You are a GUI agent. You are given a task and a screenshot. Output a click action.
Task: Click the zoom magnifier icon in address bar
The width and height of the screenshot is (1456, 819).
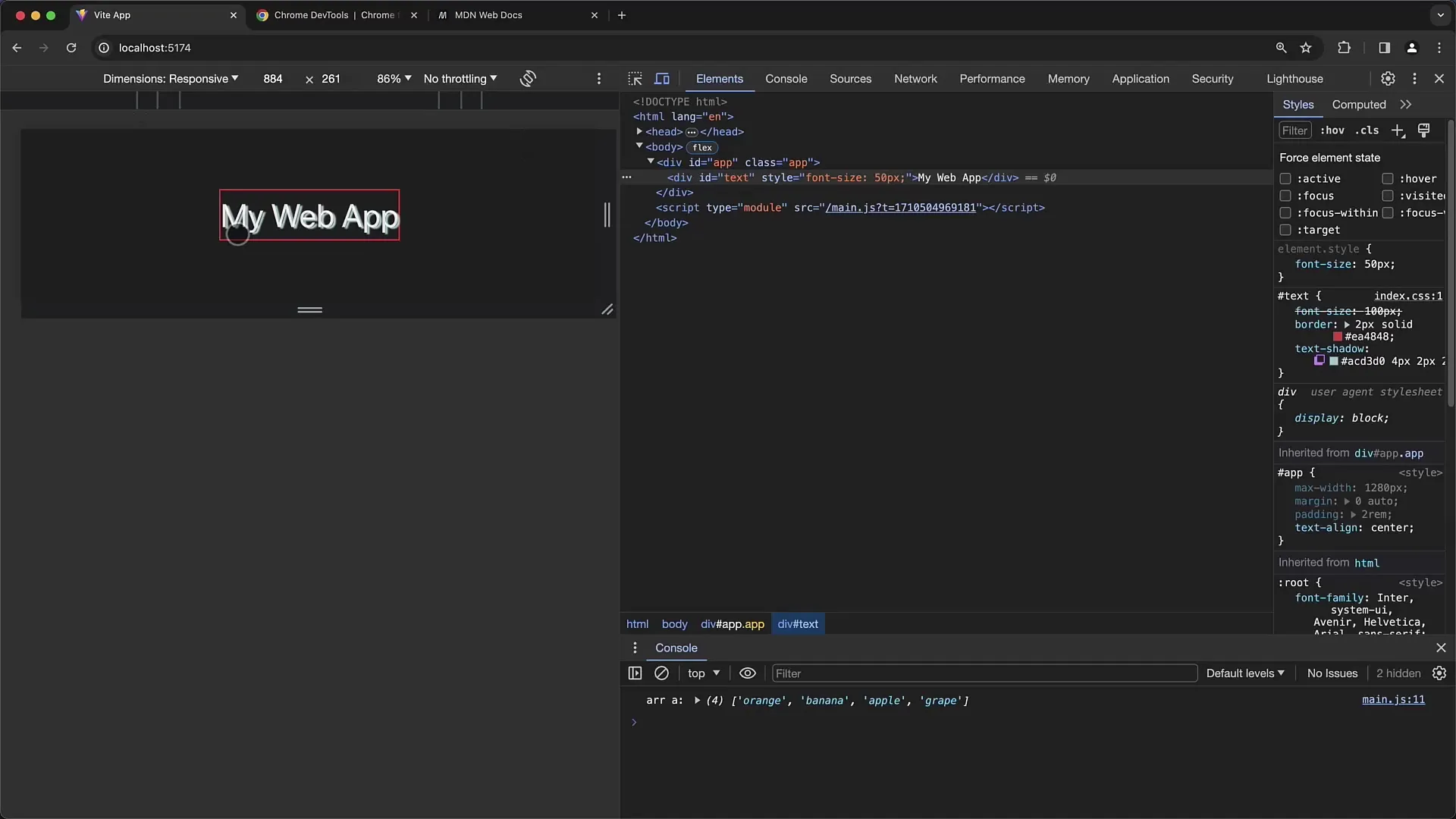tap(1282, 48)
